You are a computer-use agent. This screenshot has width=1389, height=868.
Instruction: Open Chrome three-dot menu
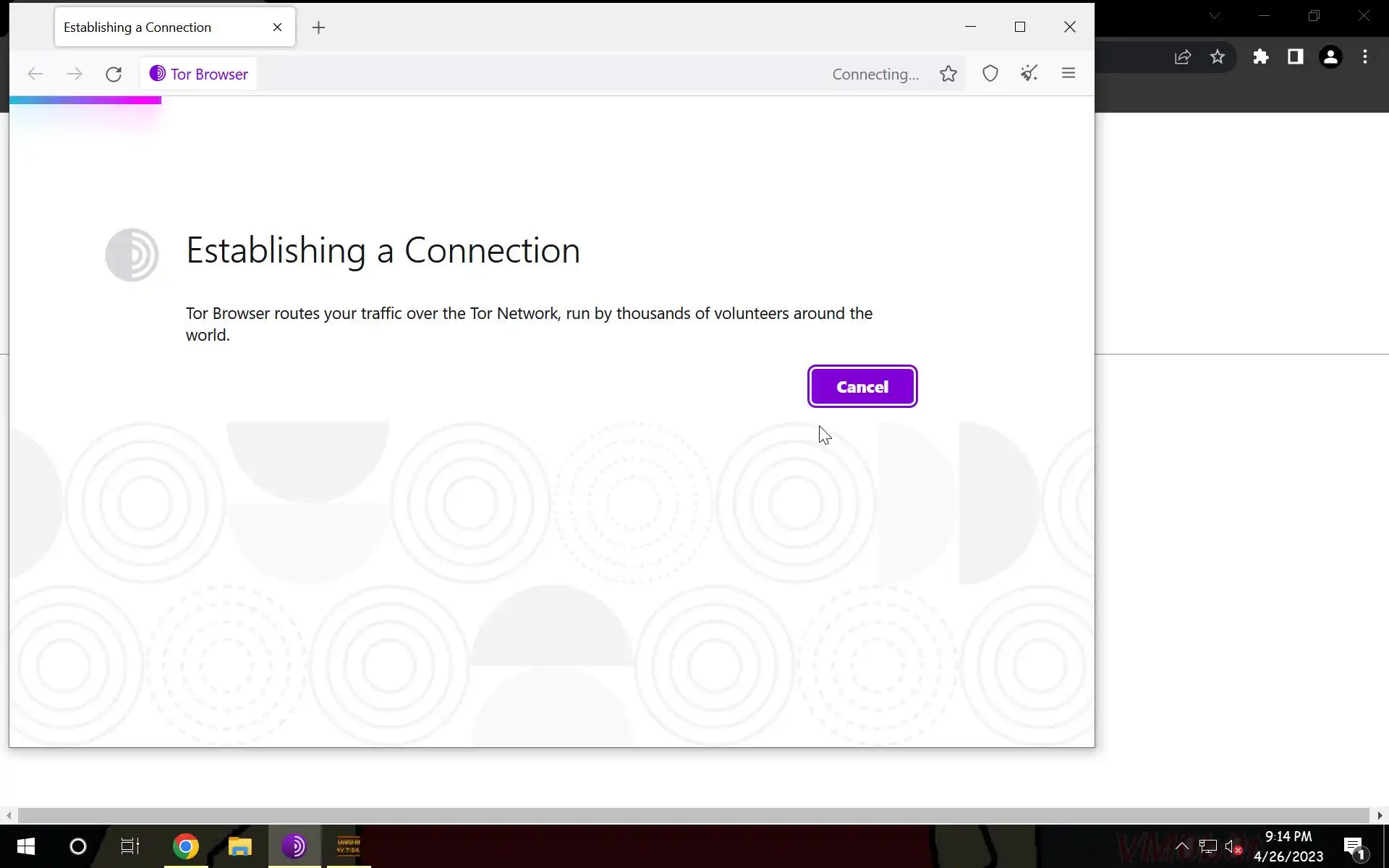coord(1364,57)
